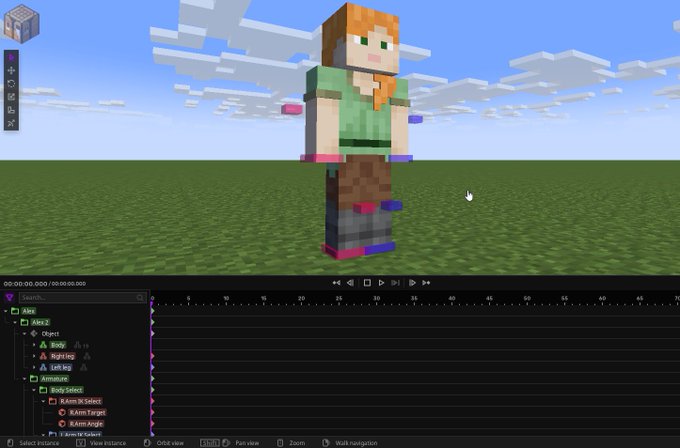Click the blue part icon beside Left leg
Screen dimensions: 680x448
pyautogui.click(x=43, y=367)
